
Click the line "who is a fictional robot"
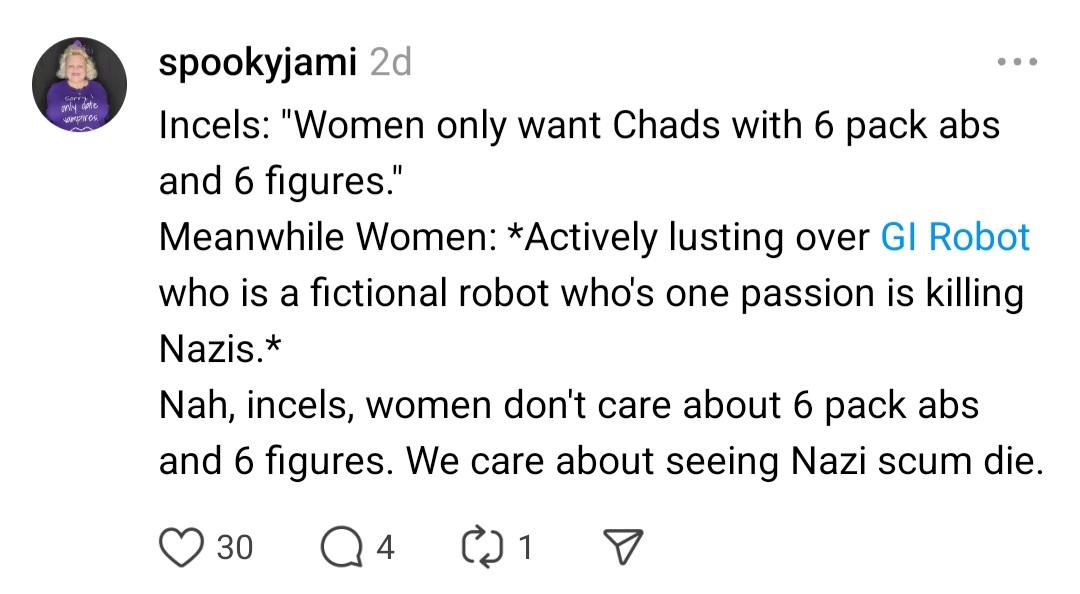[x=590, y=293]
